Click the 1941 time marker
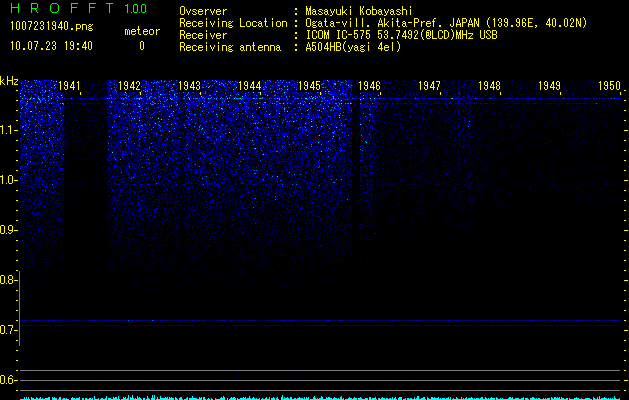Image resolution: width=629 pixels, height=400 pixels. pyautogui.click(x=69, y=86)
